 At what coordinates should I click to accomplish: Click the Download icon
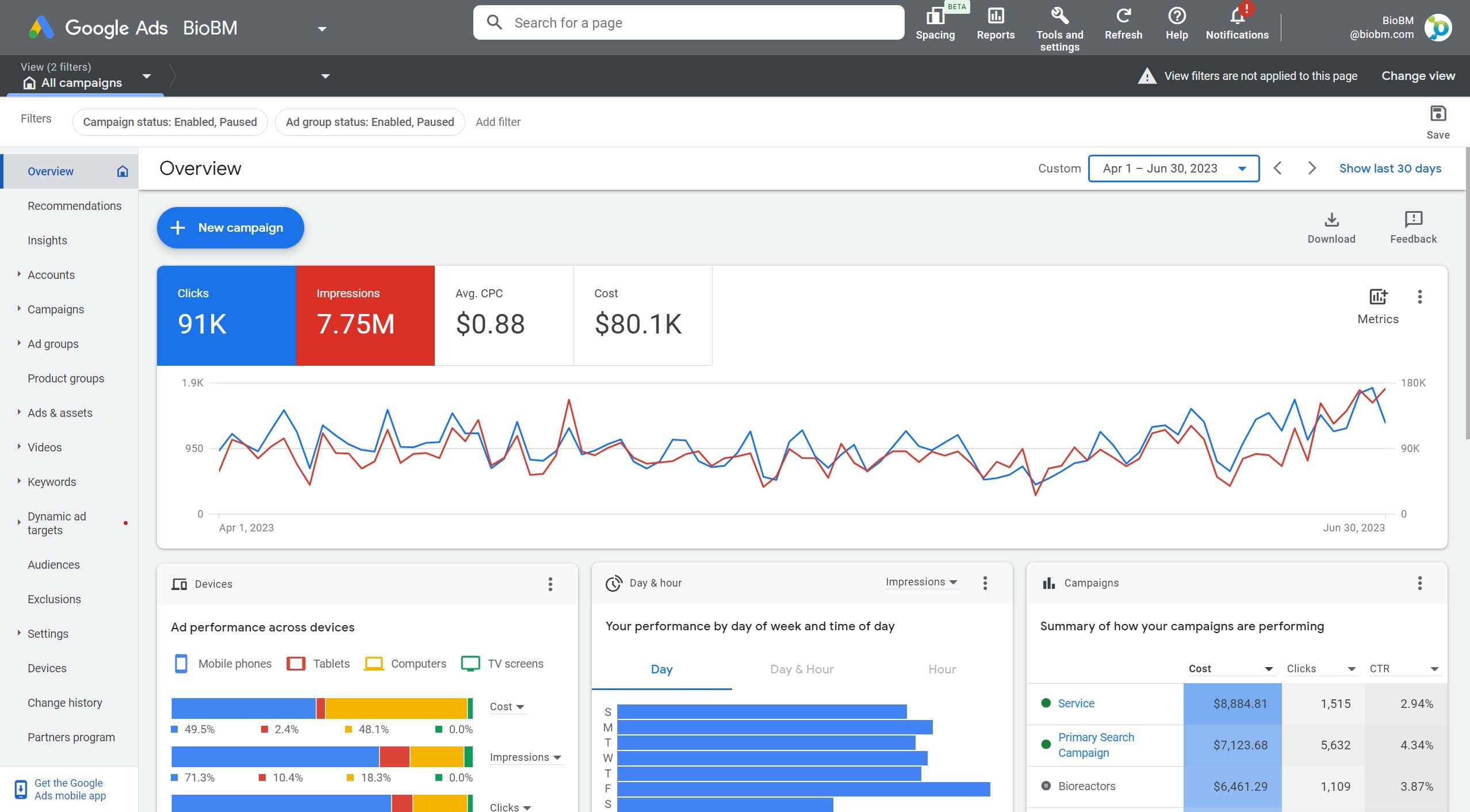coord(1331,220)
